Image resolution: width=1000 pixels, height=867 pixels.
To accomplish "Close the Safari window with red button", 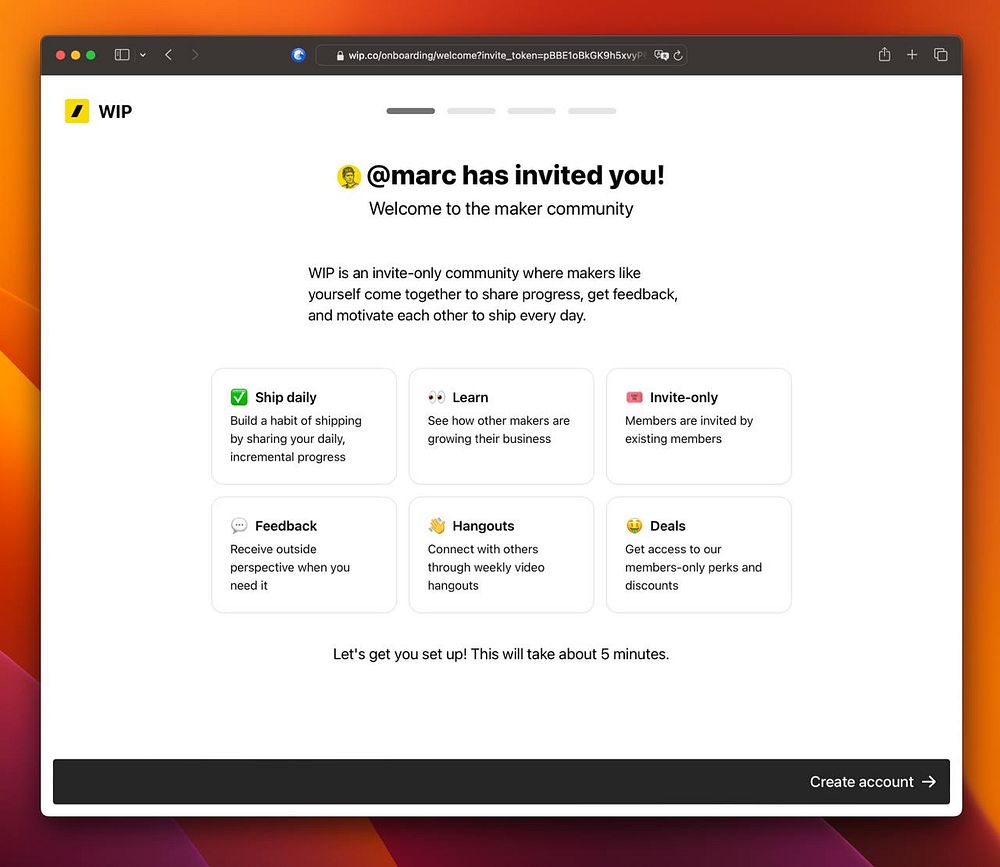I will click(61, 55).
